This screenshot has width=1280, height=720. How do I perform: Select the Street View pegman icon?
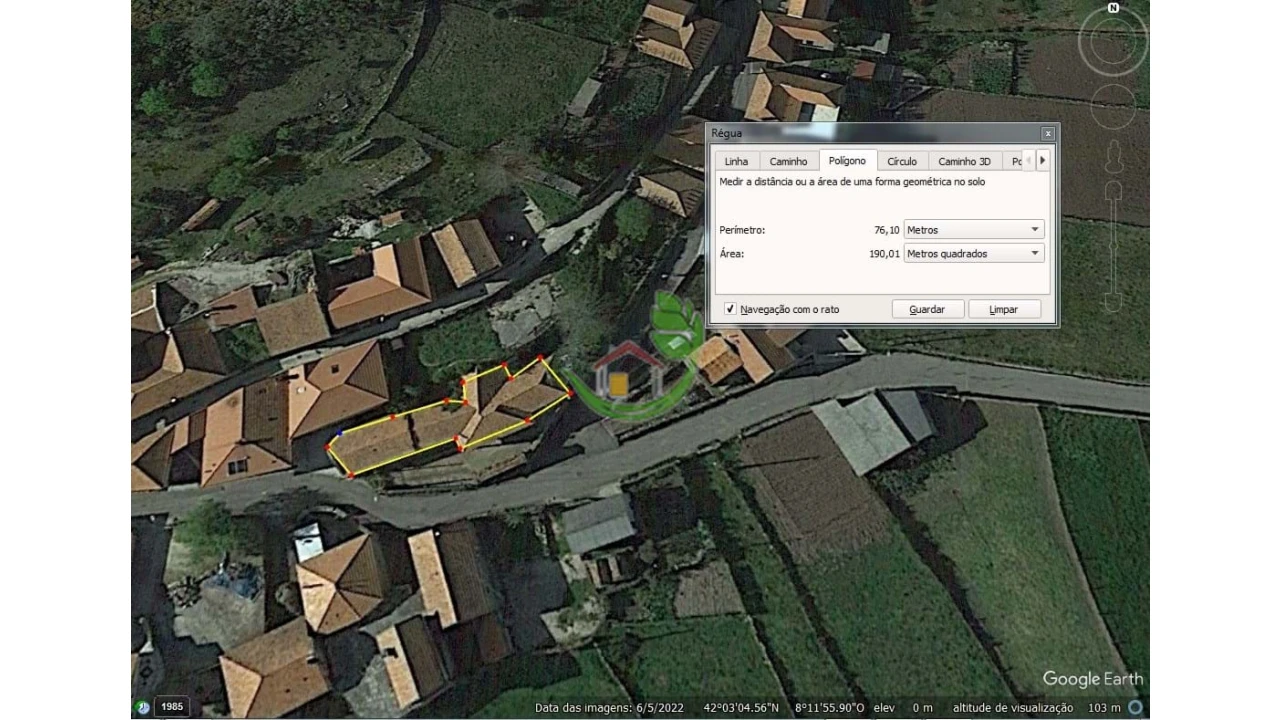click(1113, 155)
